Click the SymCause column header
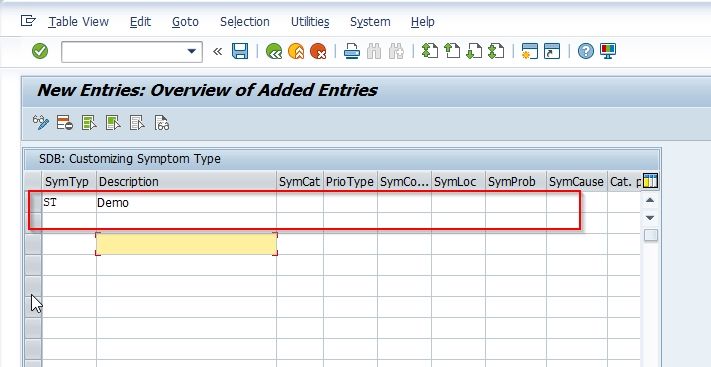This screenshot has width=711, height=367. click(x=577, y=181)
